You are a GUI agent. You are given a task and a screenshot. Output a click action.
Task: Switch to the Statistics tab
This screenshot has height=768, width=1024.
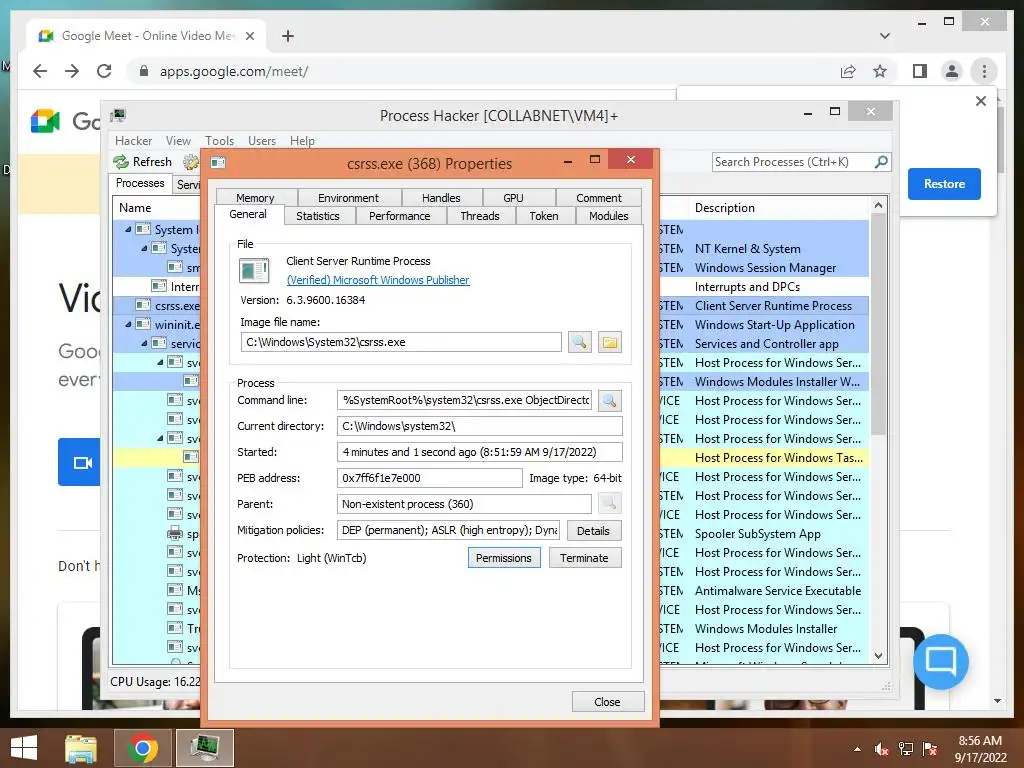(x=318, y=216)
